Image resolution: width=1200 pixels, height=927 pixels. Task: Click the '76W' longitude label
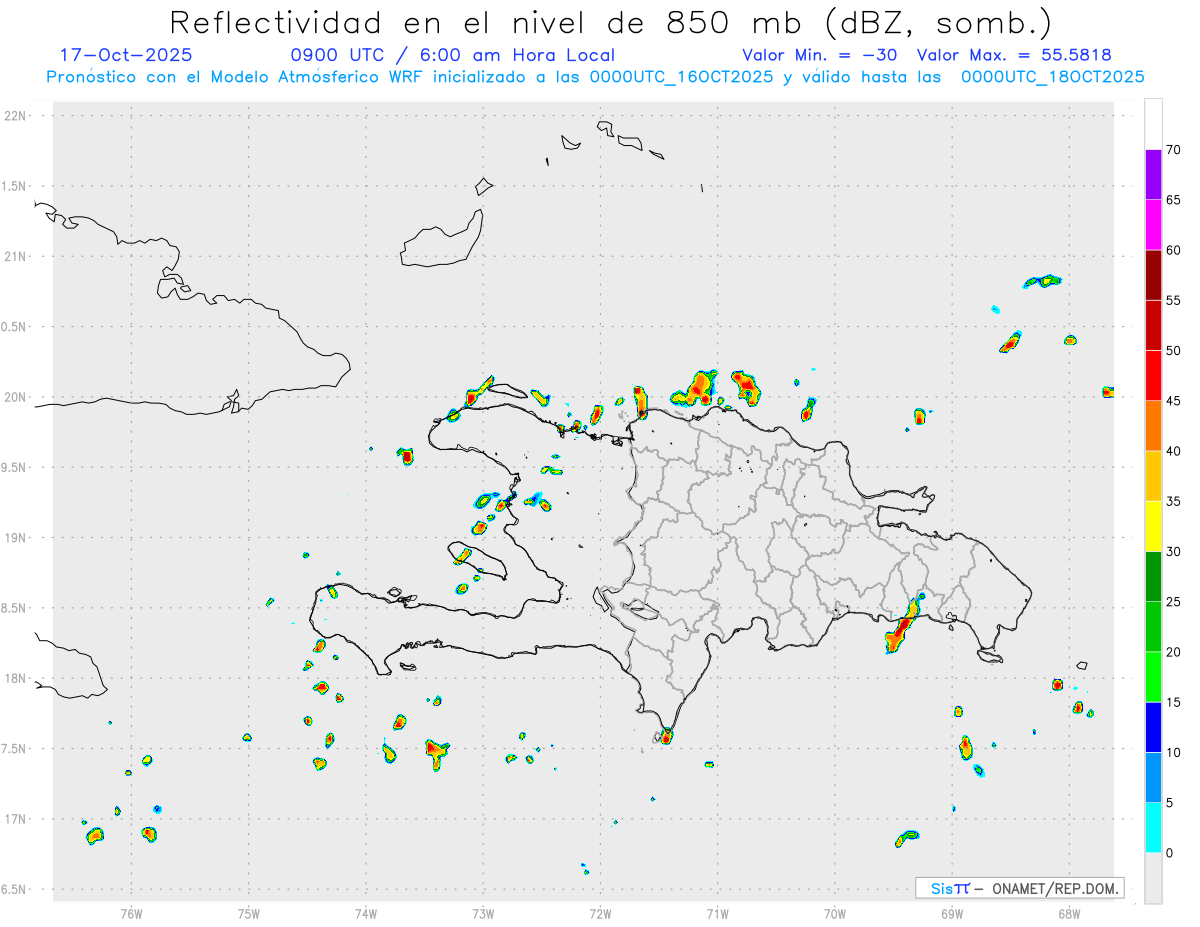[131, 913]
